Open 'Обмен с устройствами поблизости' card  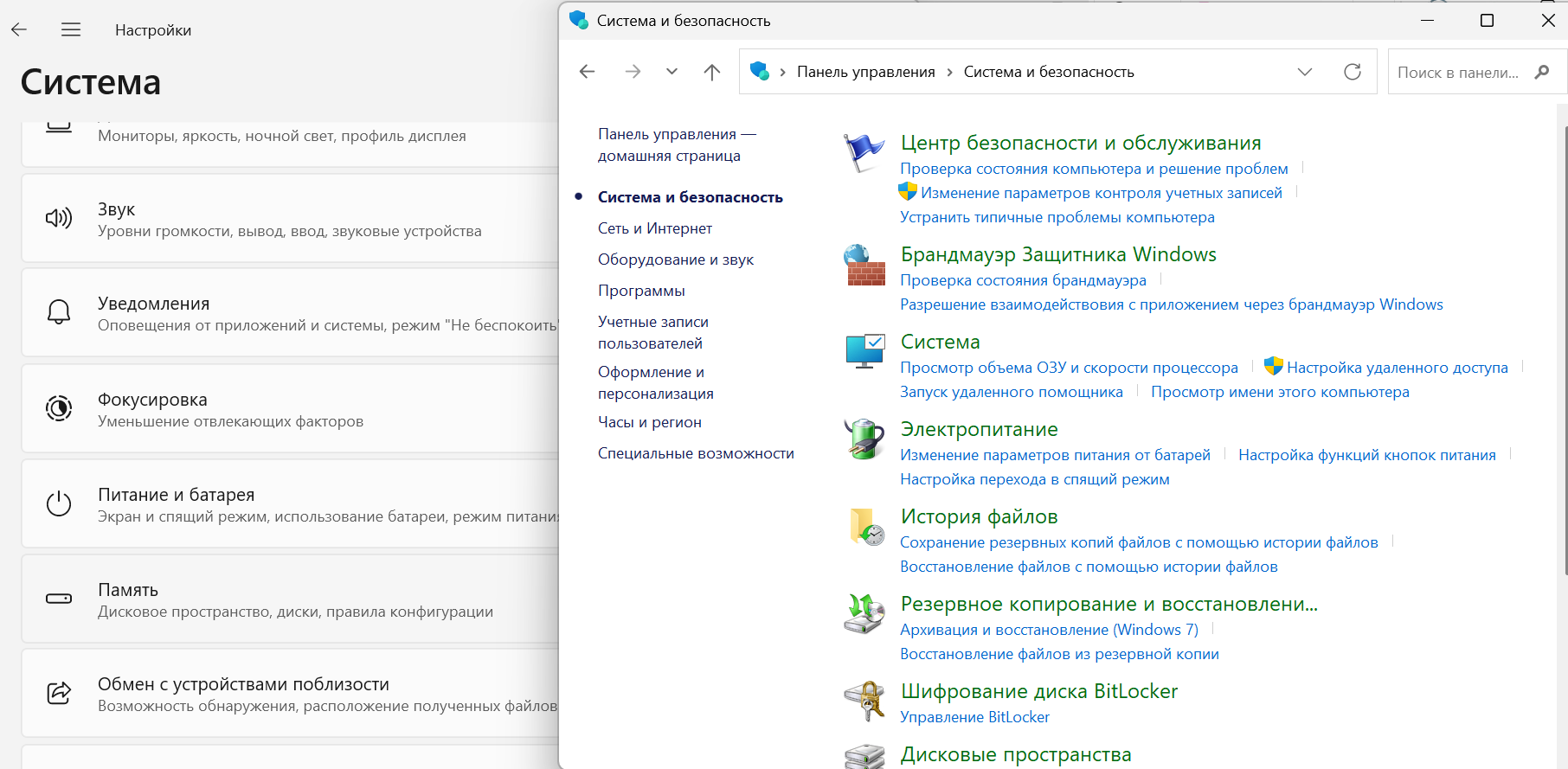(290, 693)
